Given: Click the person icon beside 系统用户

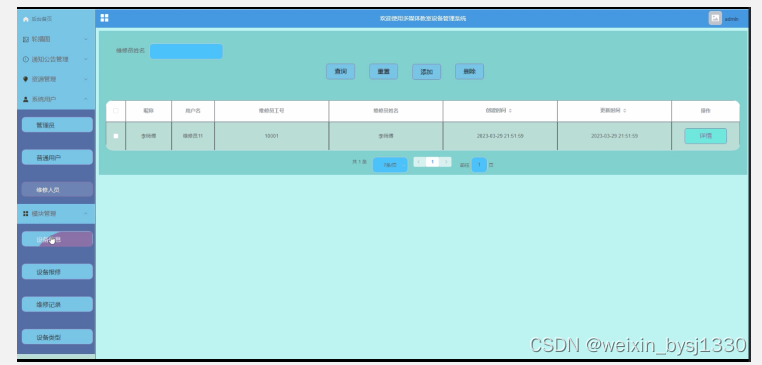Looking at the screenshot, I should (x=26, y=99).
